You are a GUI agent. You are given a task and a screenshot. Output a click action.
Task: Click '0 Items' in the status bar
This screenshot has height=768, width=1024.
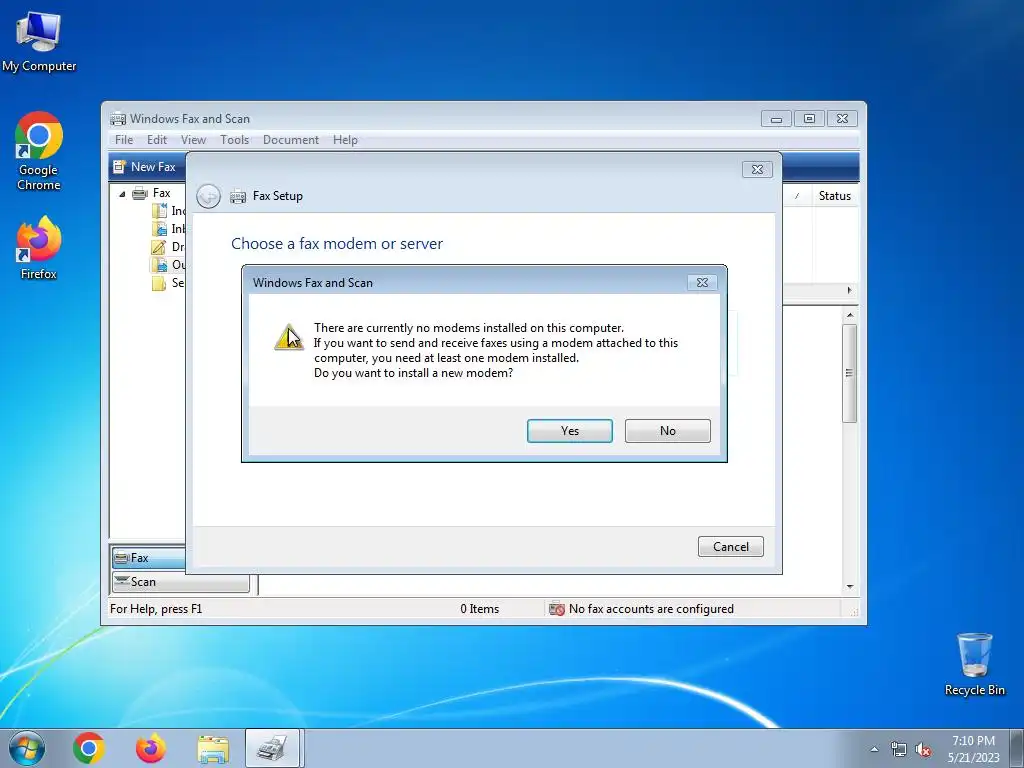tap(479, 609)
